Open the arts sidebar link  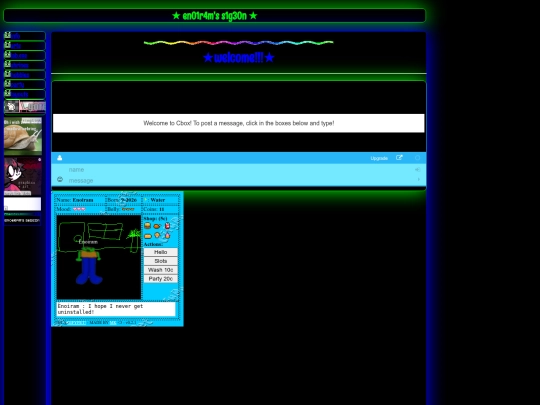24,45
